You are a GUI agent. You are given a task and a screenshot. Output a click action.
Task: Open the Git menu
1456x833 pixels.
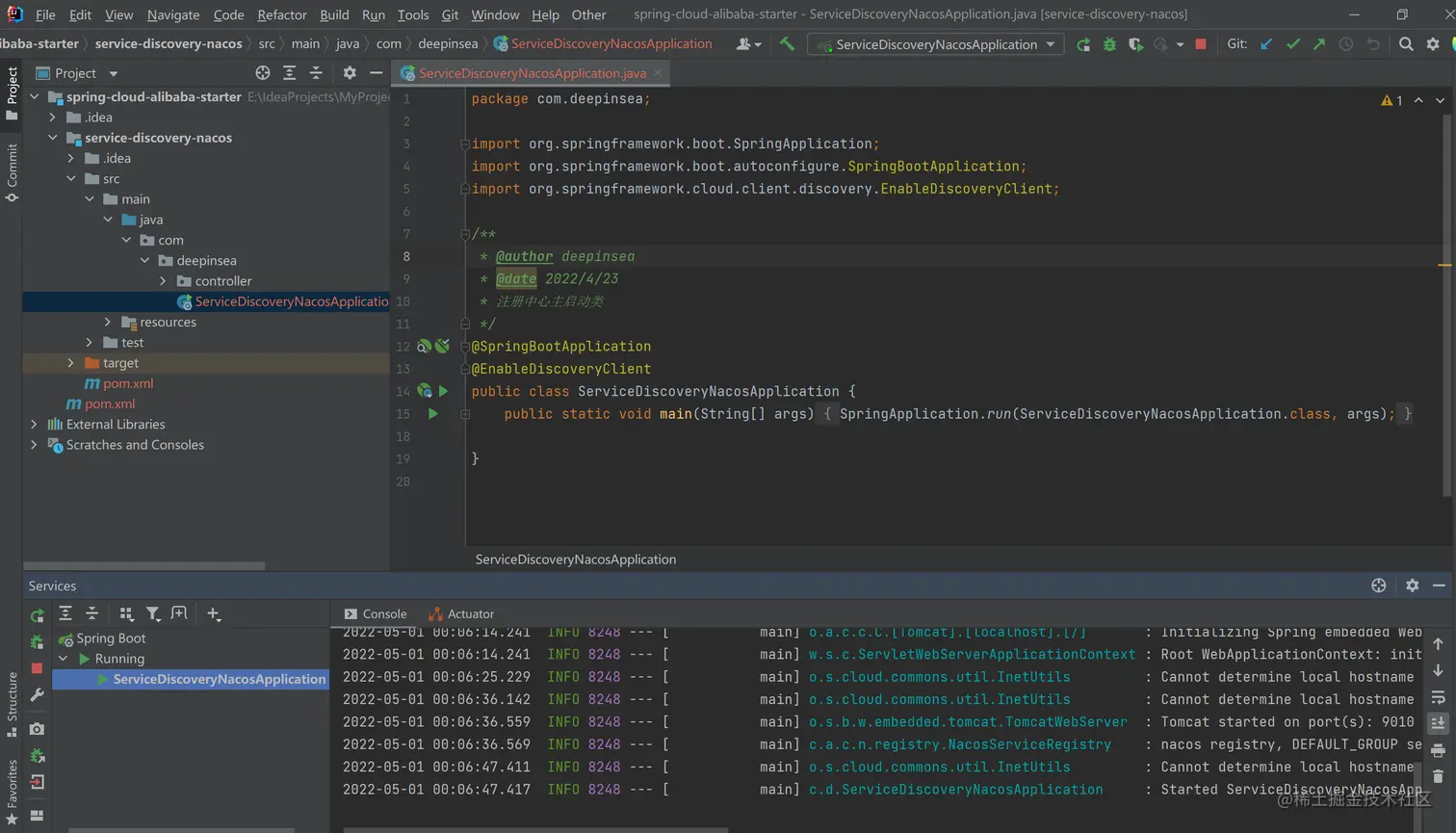point(450,14)
